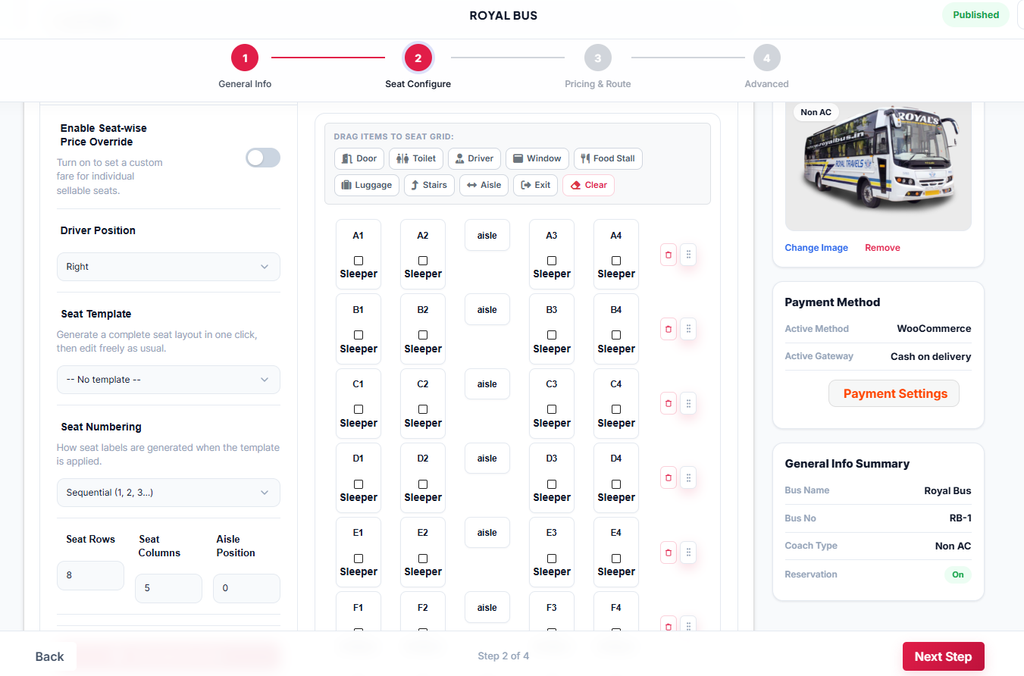Clear the seat grid with the eraser button
1024x676 pixels.
coord(588,185)
